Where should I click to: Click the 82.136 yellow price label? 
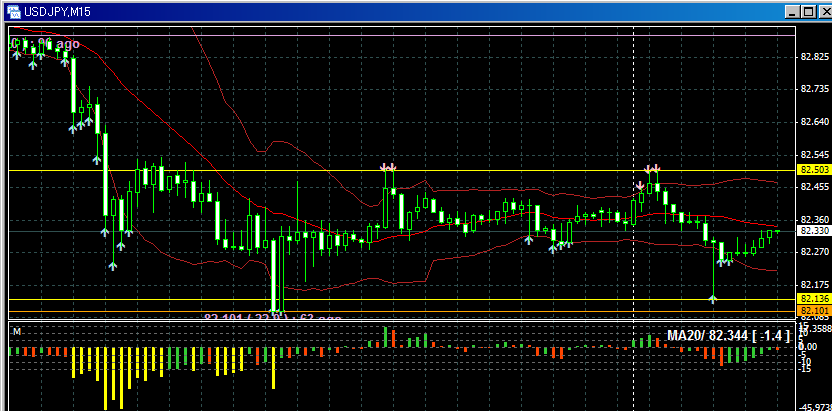811,298
